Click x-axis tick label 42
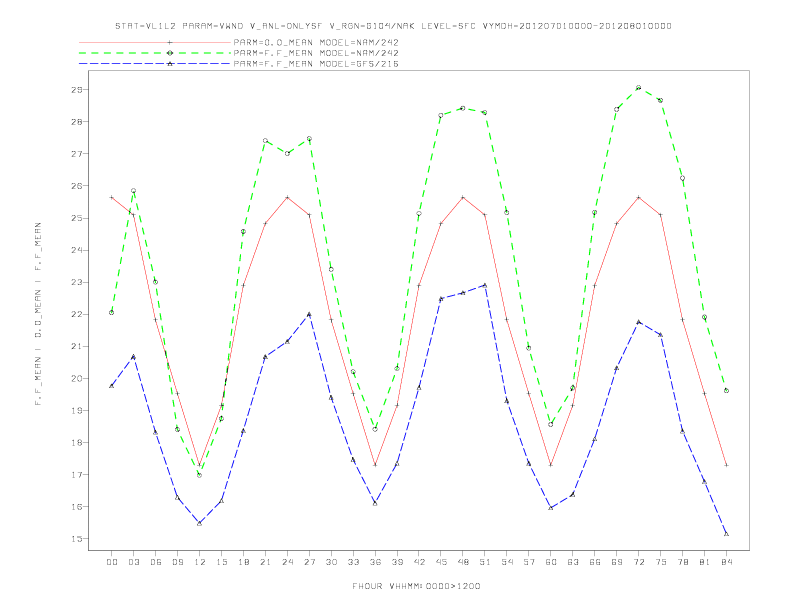Viewport: 792px width, 612px height. point(419,562)
